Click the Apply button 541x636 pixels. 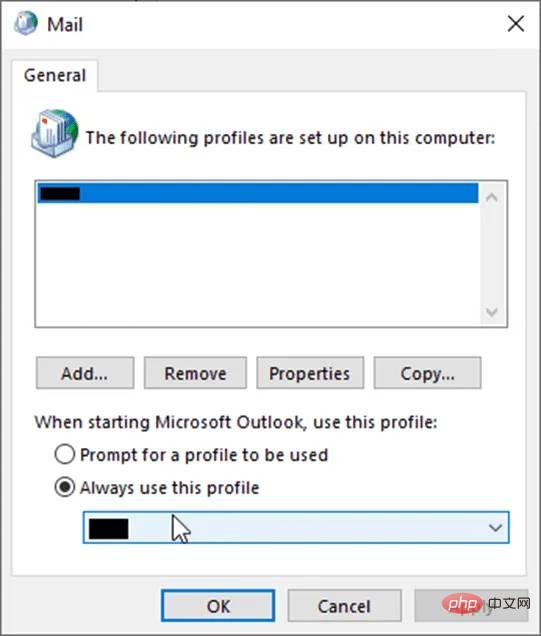pos(471,606)
